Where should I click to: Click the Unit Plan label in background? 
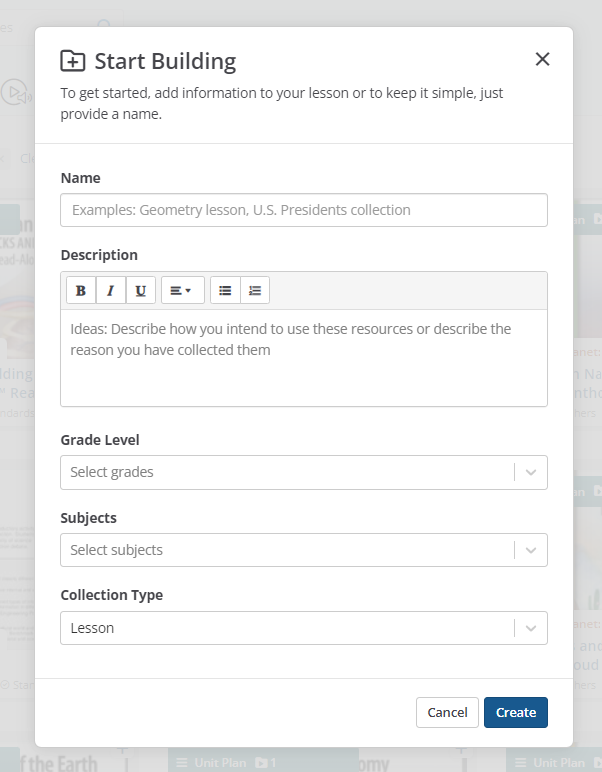click(x=219, y=762)
